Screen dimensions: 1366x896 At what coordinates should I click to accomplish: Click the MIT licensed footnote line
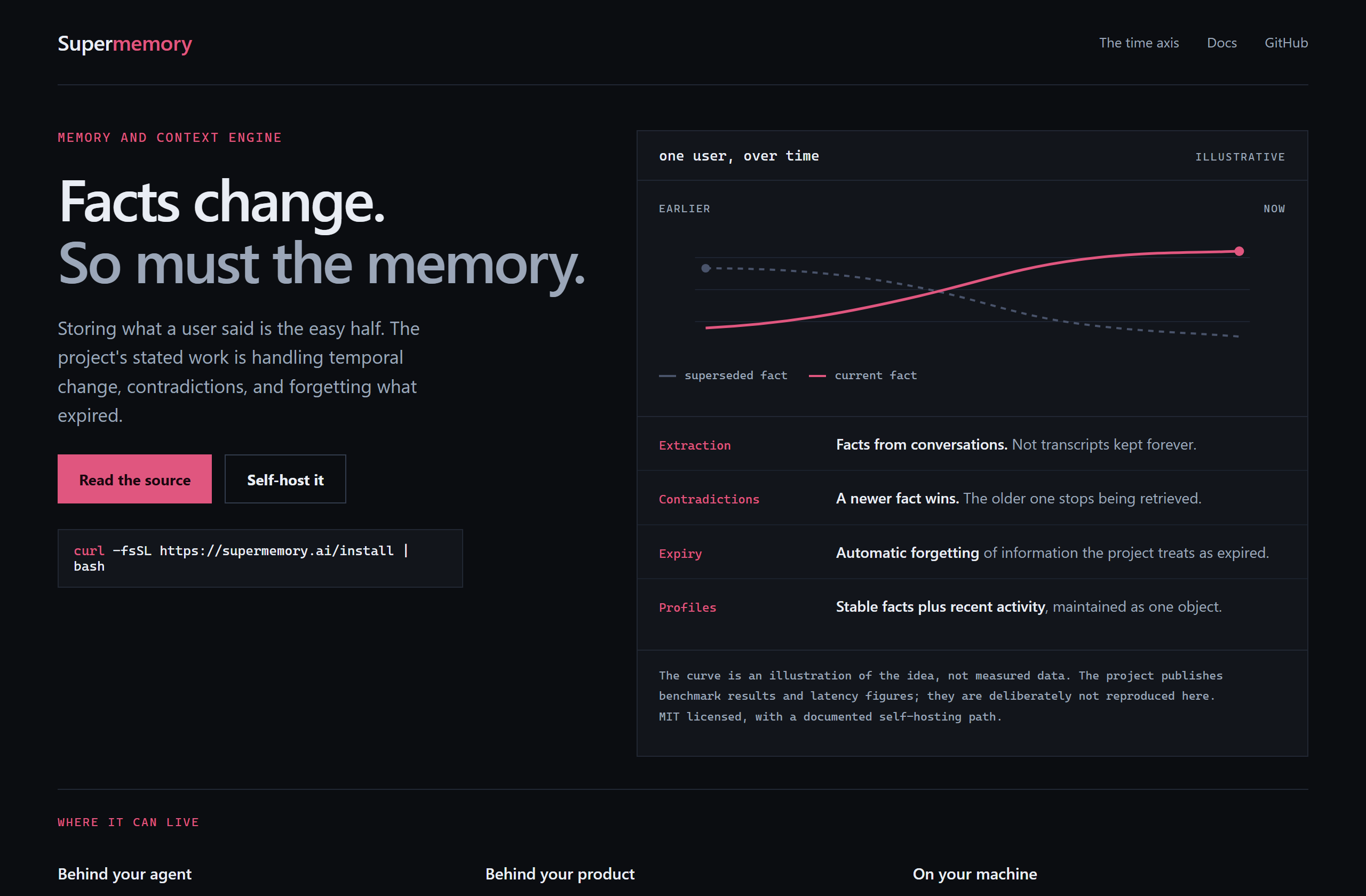click(830, 716)
